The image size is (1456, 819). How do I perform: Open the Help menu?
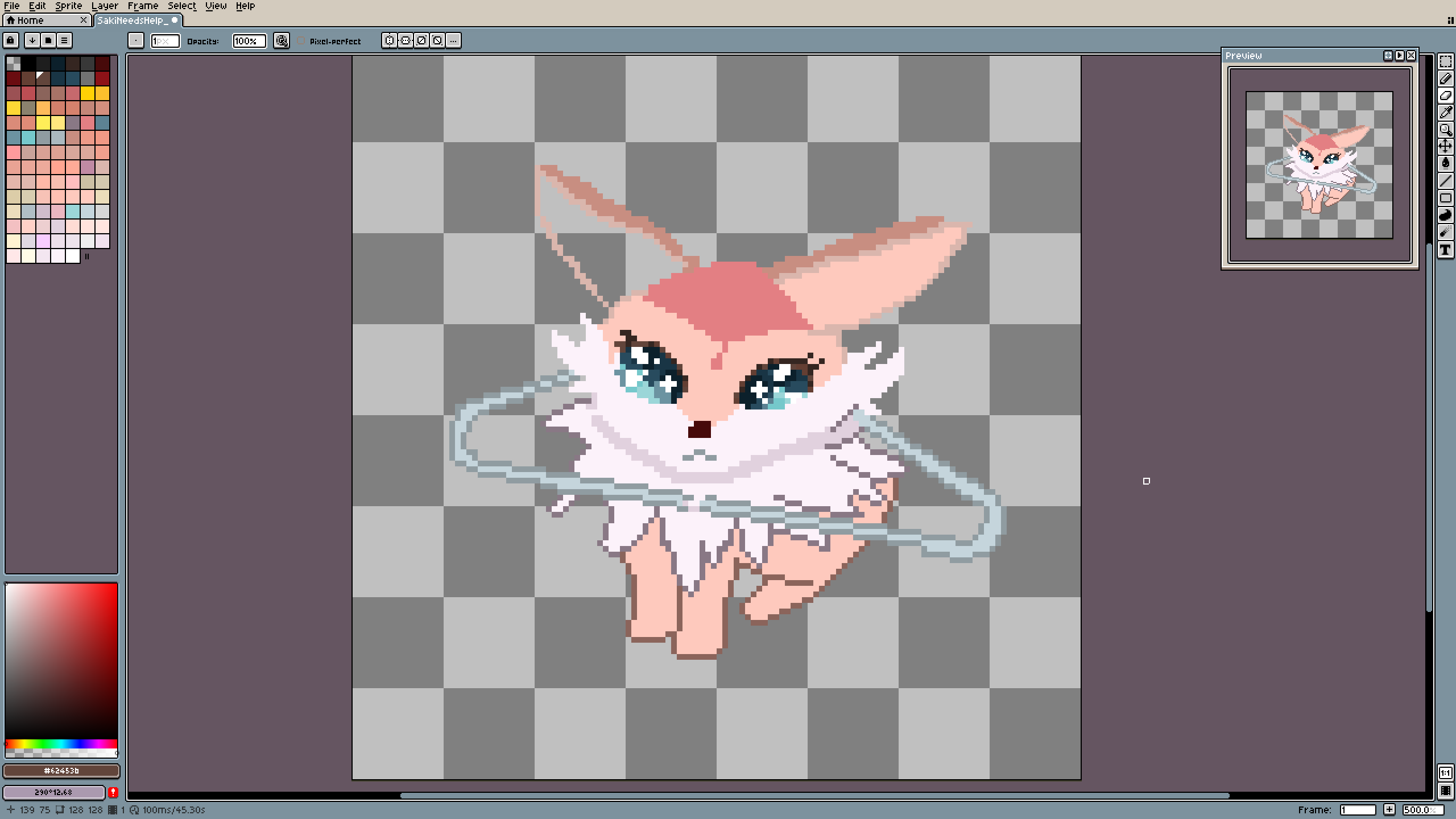tap(245, 6)
